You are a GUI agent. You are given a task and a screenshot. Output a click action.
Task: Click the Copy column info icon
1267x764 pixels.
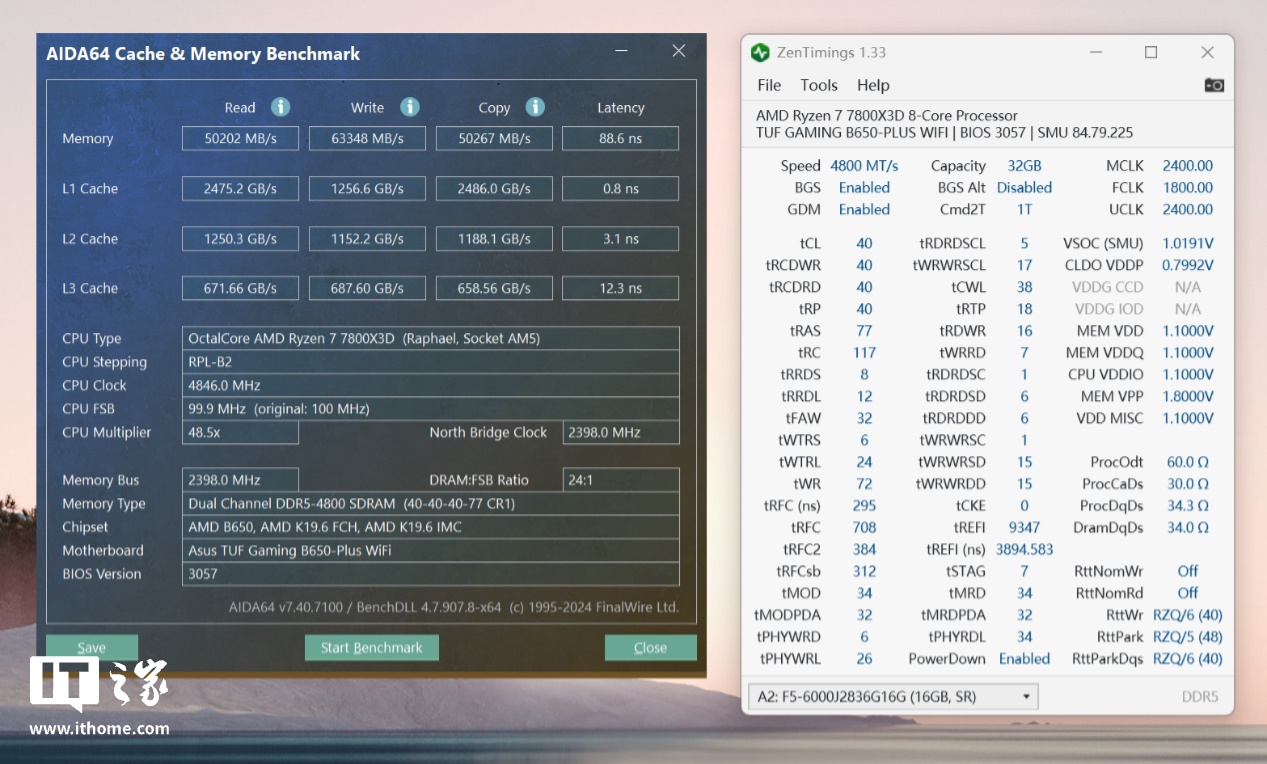coord(536,107)
